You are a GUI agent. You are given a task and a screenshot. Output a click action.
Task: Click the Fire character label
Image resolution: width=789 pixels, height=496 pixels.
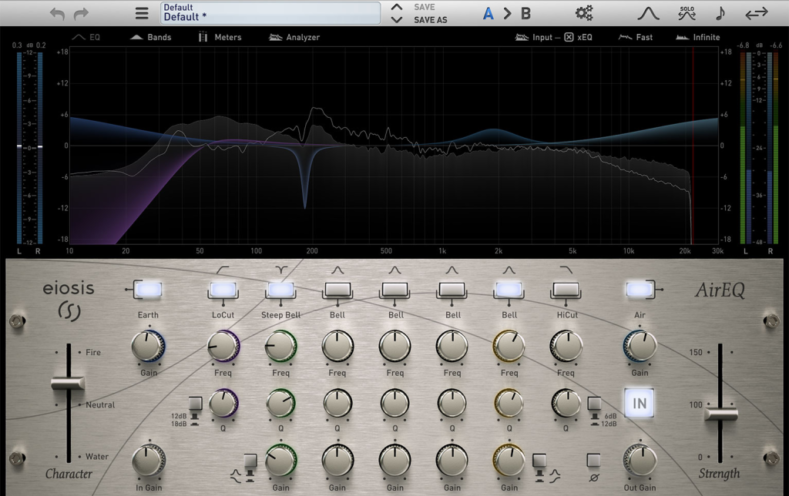click(x=93, y=353)
